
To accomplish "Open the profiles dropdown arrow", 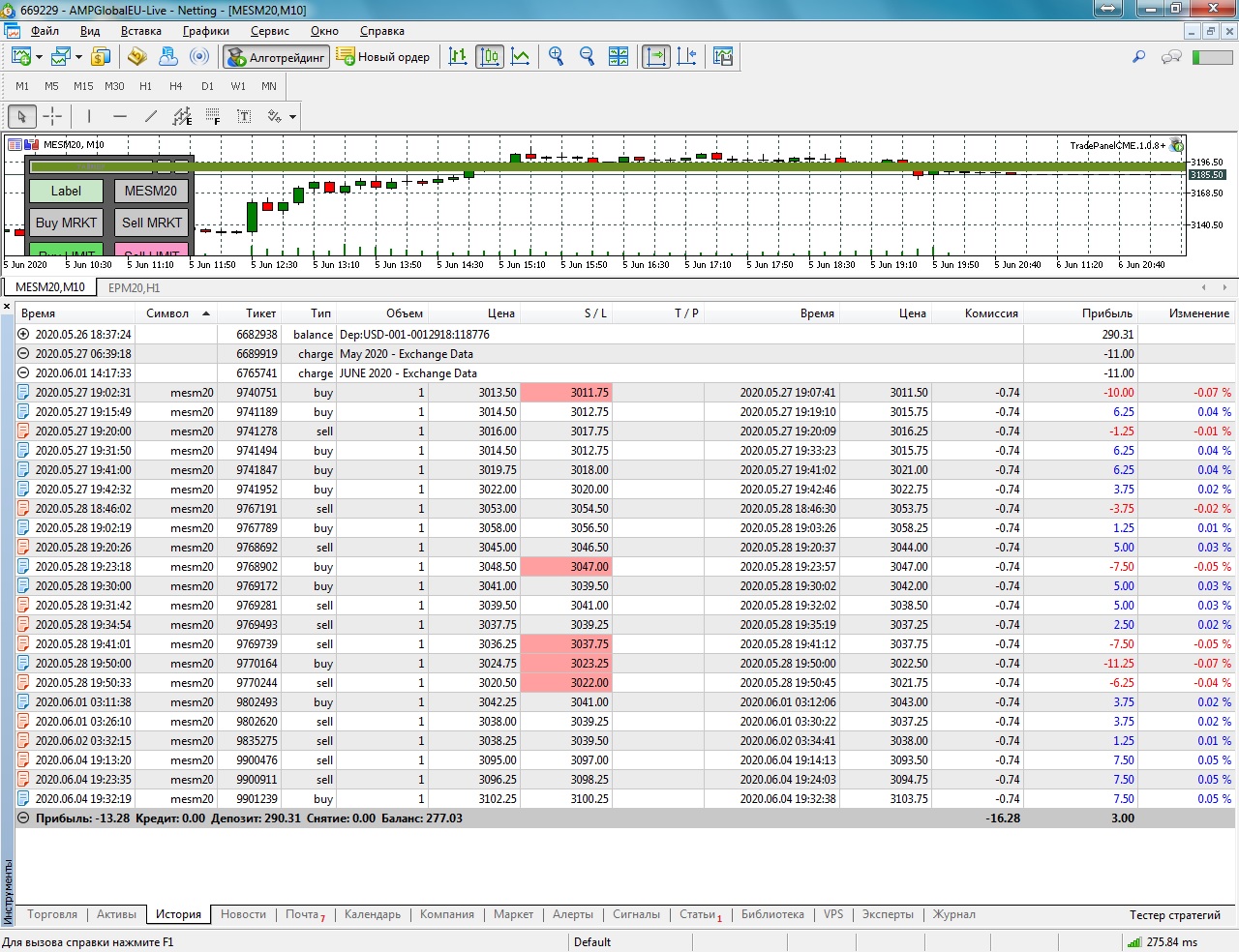I will pos(78,58).
